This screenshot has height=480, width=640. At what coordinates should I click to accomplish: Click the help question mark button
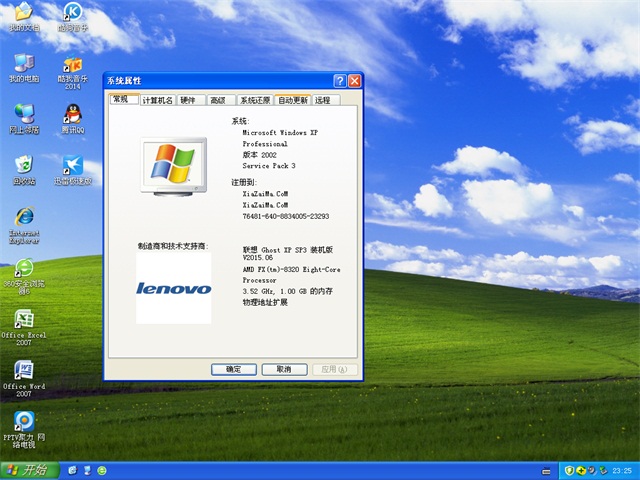pos(340,80)
